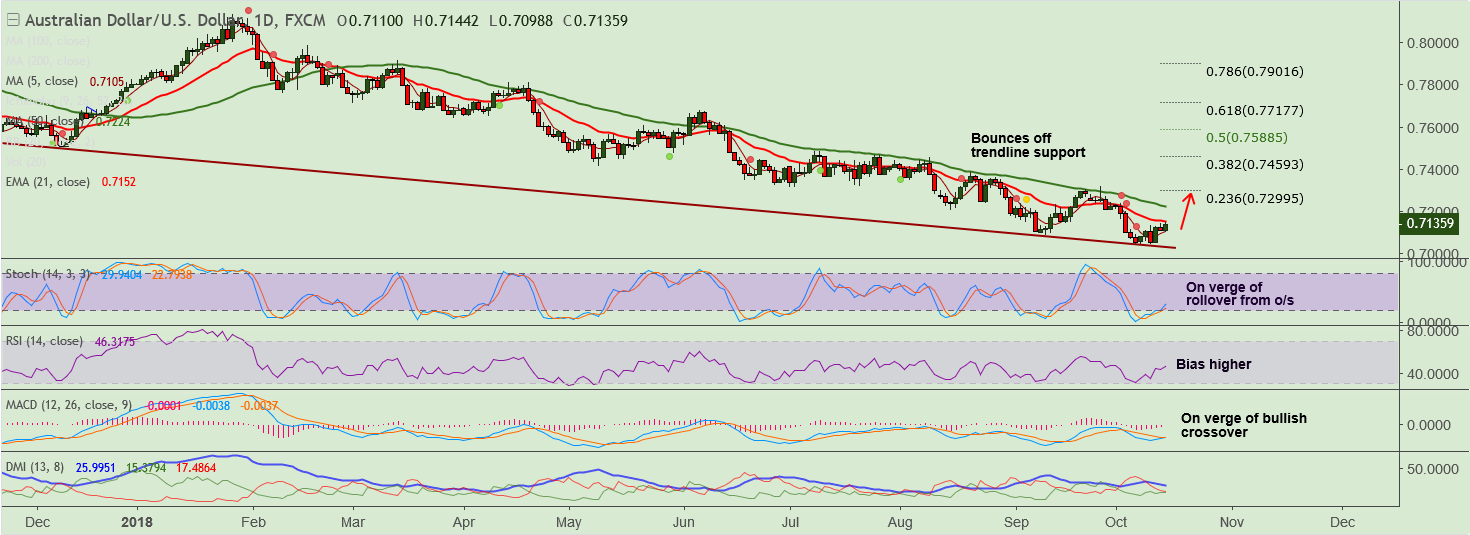Image resolution: width=1470 pixels, height=535 pixels.
Task: Click the May label on the time axis
Action: 568,521
